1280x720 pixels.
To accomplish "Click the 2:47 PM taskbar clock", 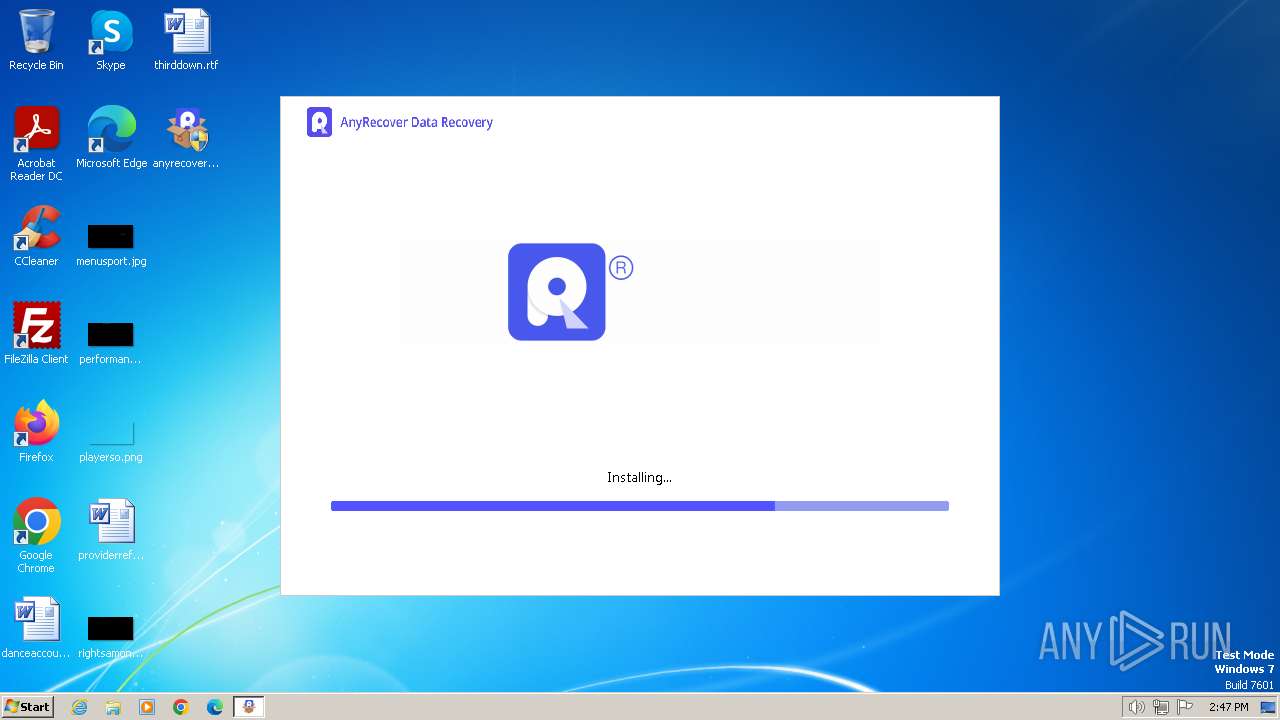I will pos(1228,707).
